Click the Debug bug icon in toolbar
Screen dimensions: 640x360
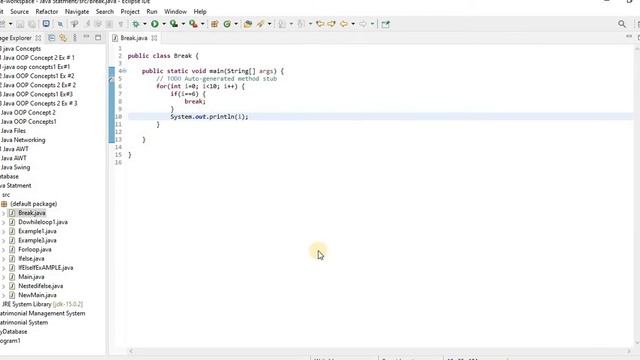coord(136,24)
